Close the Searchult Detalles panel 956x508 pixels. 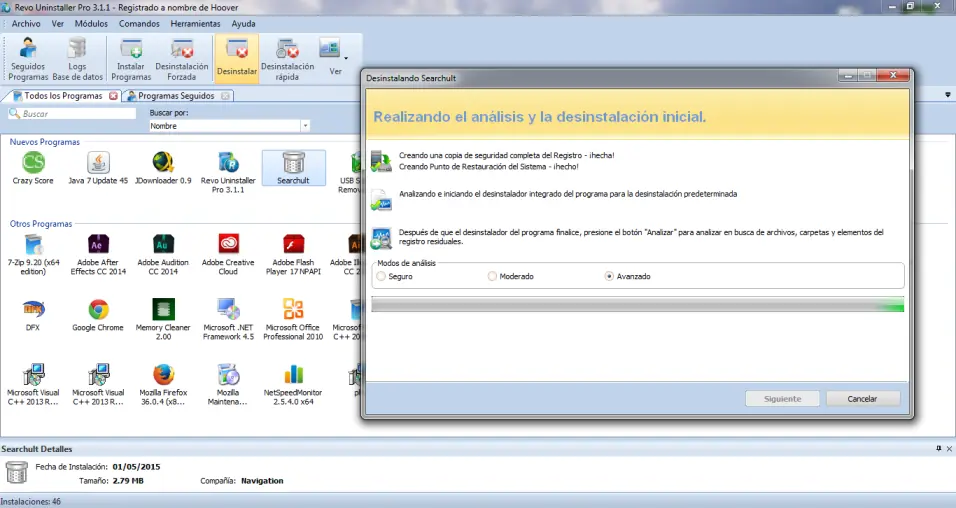pos(949,448)
